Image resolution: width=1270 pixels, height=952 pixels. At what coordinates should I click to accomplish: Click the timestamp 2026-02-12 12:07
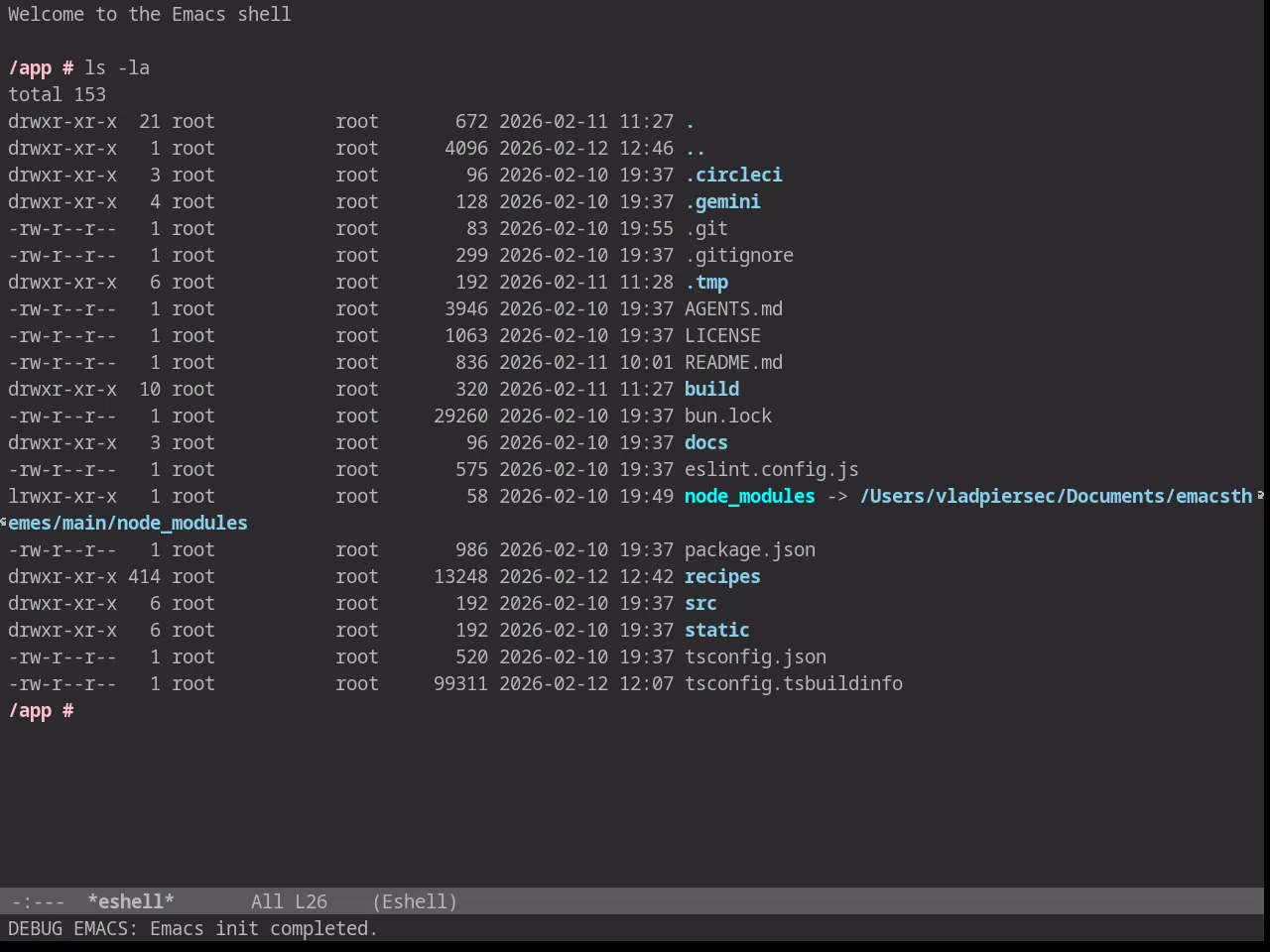586,683
